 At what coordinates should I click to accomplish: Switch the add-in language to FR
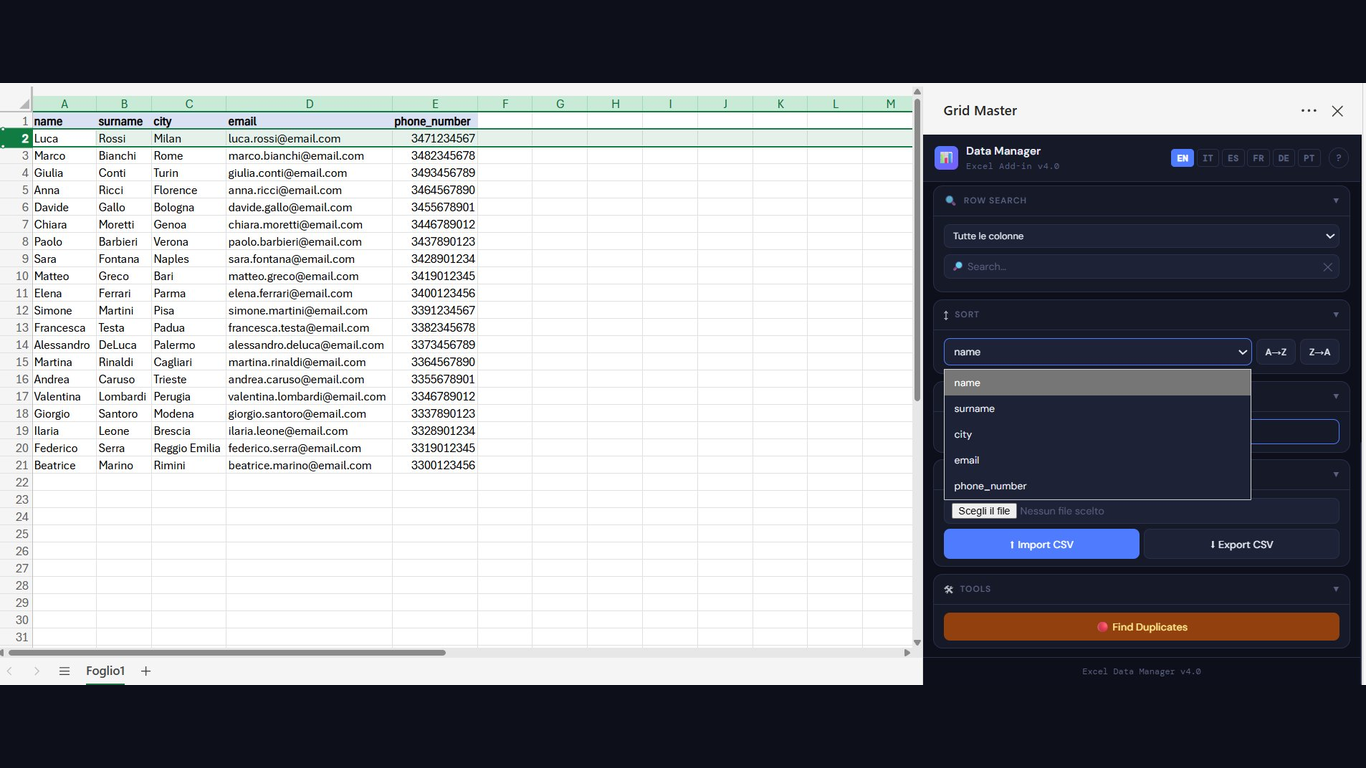coord(1258,157)
